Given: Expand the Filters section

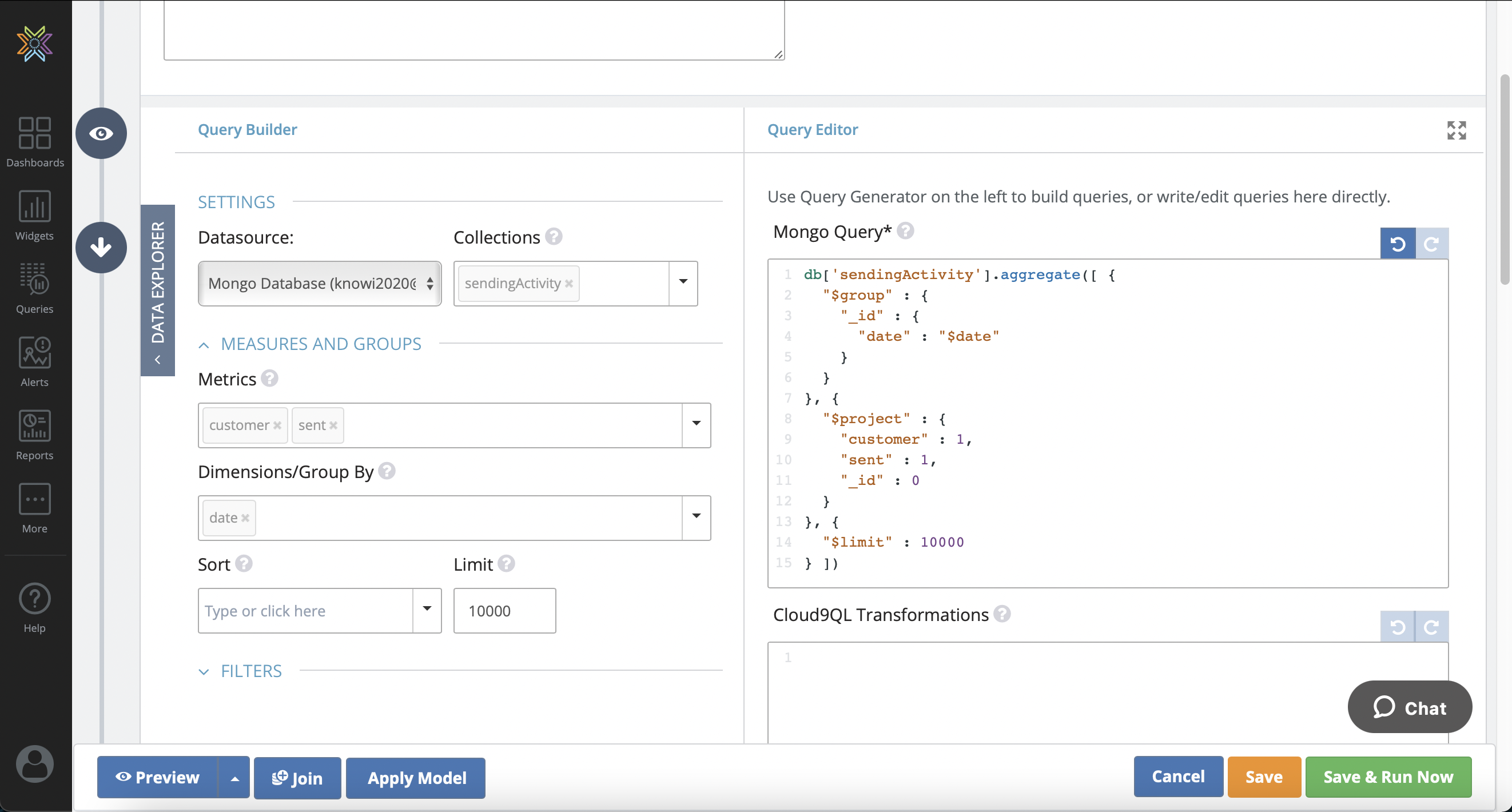Looking at the screenshot, I should pyautogui.click(x=204, y=671).
